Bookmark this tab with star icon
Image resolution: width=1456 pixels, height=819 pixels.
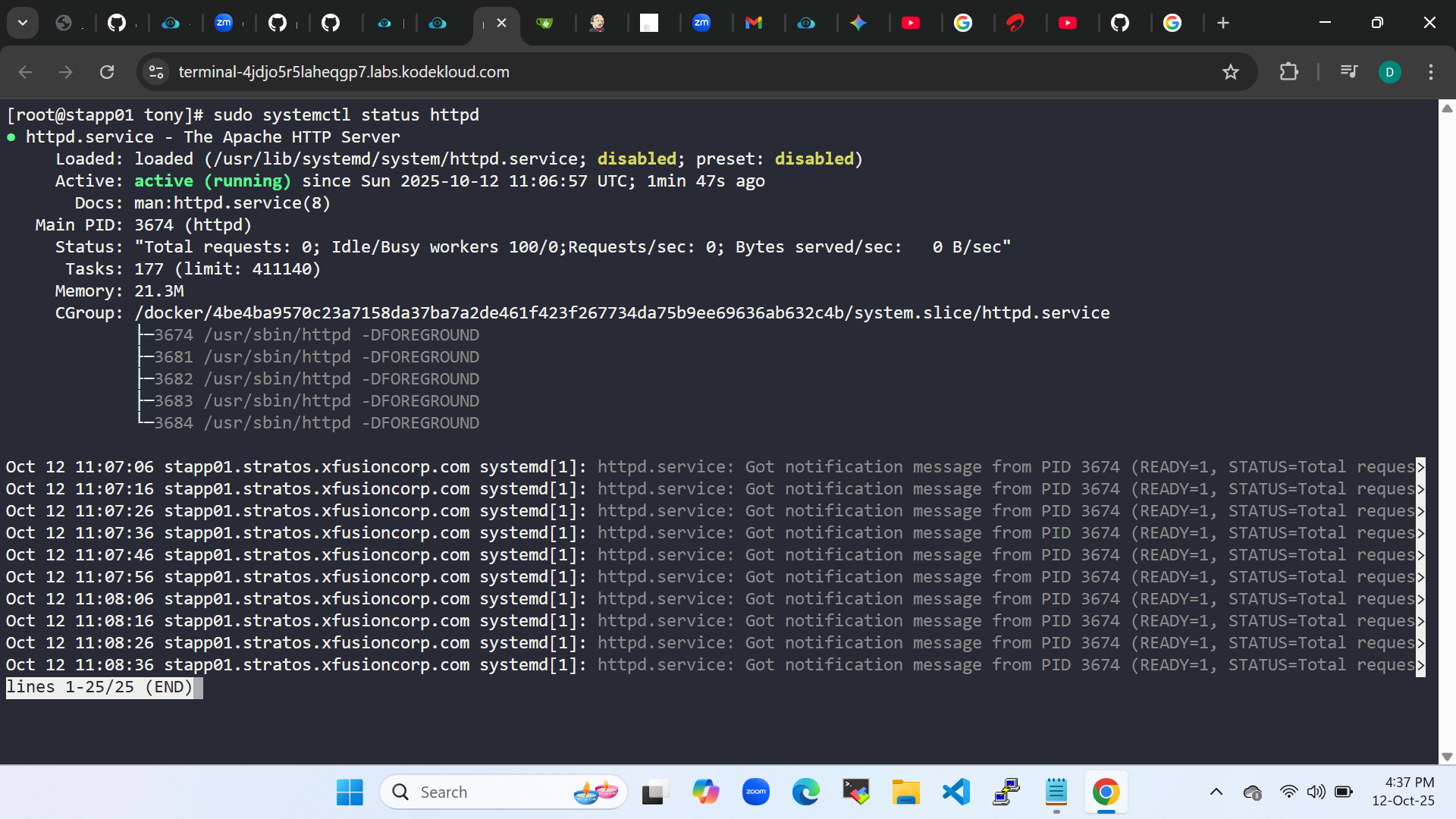(1230, 72)
